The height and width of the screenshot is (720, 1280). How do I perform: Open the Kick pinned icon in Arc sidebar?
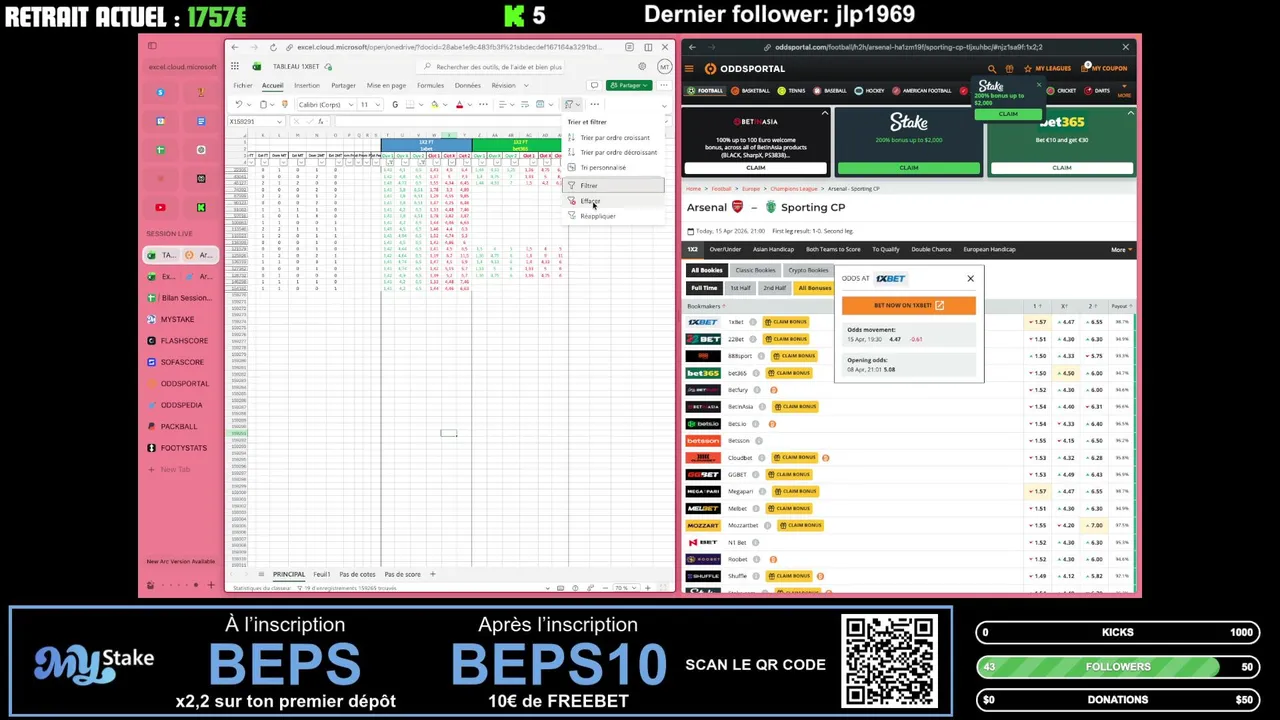tap(201, 208)
